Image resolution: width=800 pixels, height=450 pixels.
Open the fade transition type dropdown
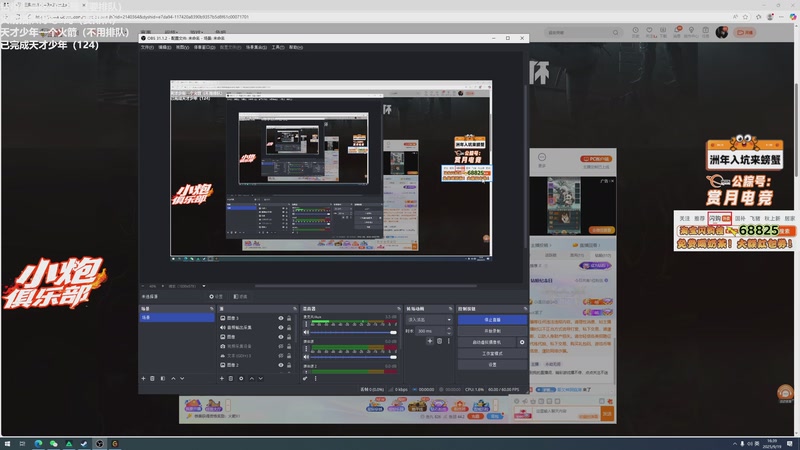click(x=429, y=319)
